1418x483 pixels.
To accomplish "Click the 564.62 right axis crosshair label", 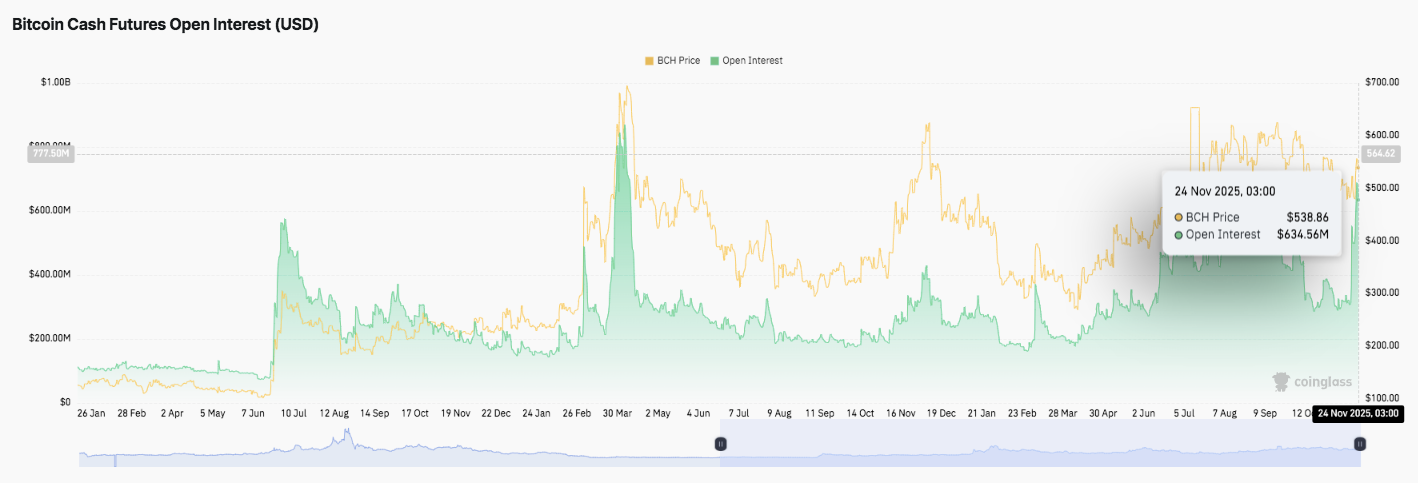I will click(x=1385, y=154).
